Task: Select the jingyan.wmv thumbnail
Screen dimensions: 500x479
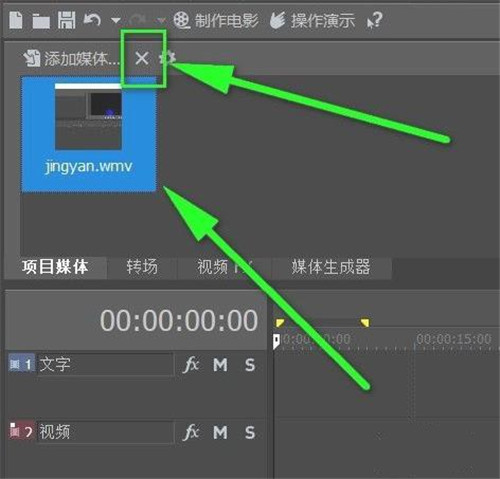Action: pos(89,135)
